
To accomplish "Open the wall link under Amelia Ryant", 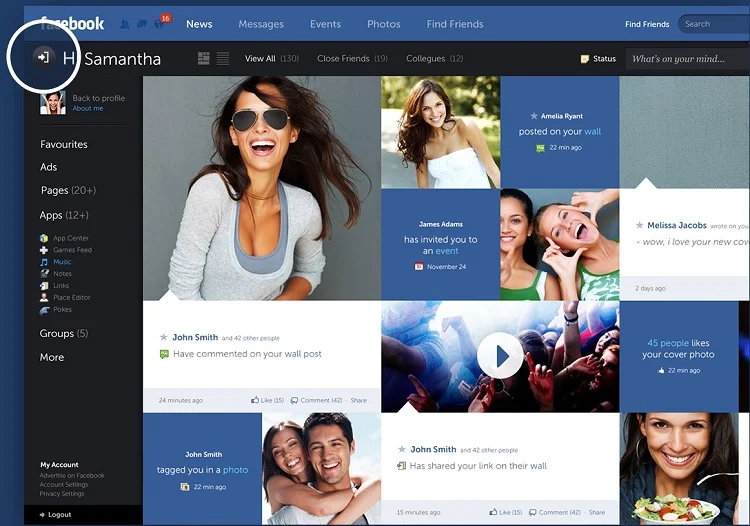I will point(592,132).
